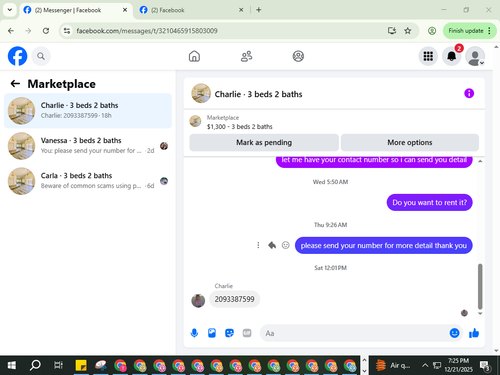Click Charlie's avatar beside phone number
This screenshot has height=375, width=500.
[x=198, y=301]
